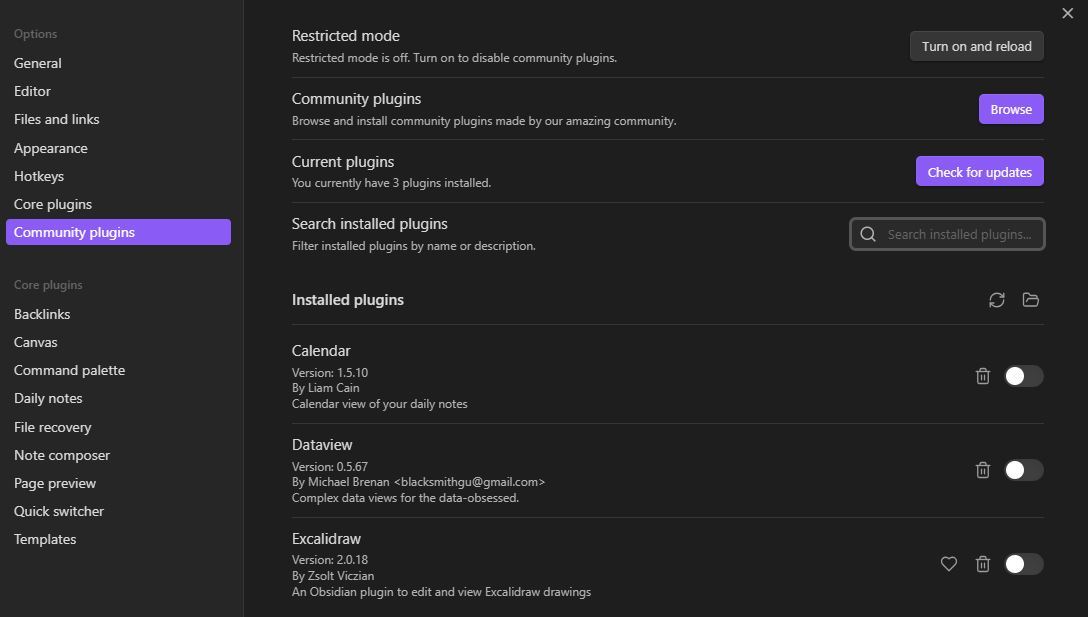Click the Excalidraw heart donate icon

pyautogui.click(x=949, y=564)
